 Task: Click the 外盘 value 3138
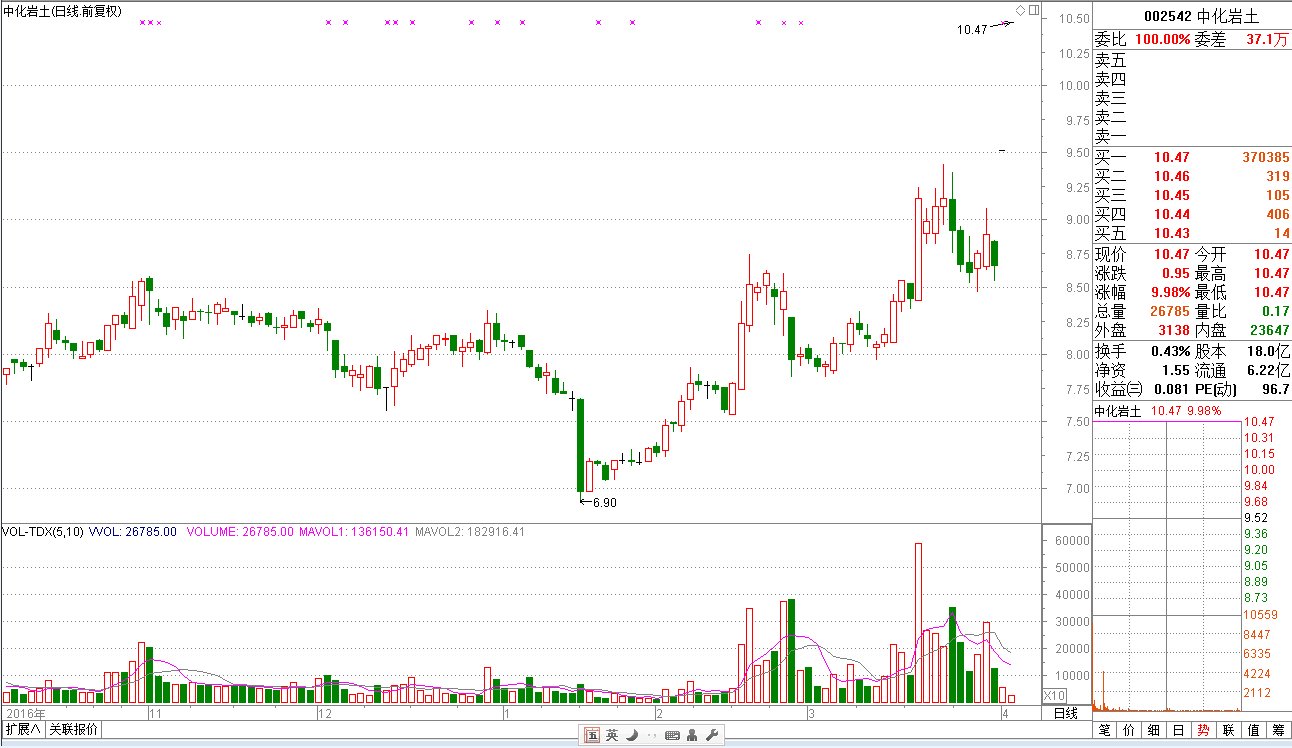pyautogui.click(x=1174, y=330)
